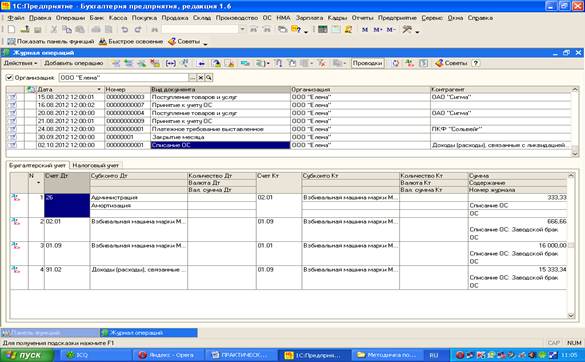The height and width of the screenshot is (362, 585).
Task: Click the main toolbar search input field
Action: pos(200,29)
